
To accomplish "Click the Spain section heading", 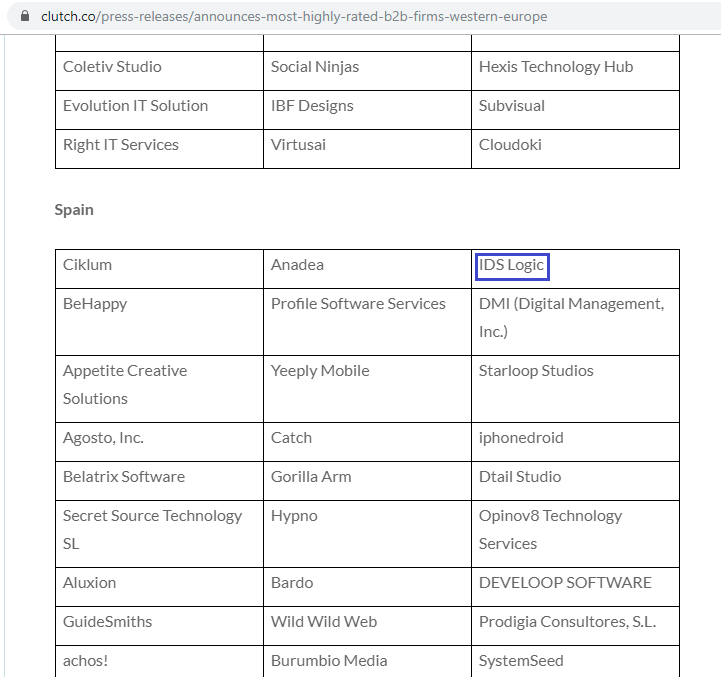I will click(x=74, y=210).
